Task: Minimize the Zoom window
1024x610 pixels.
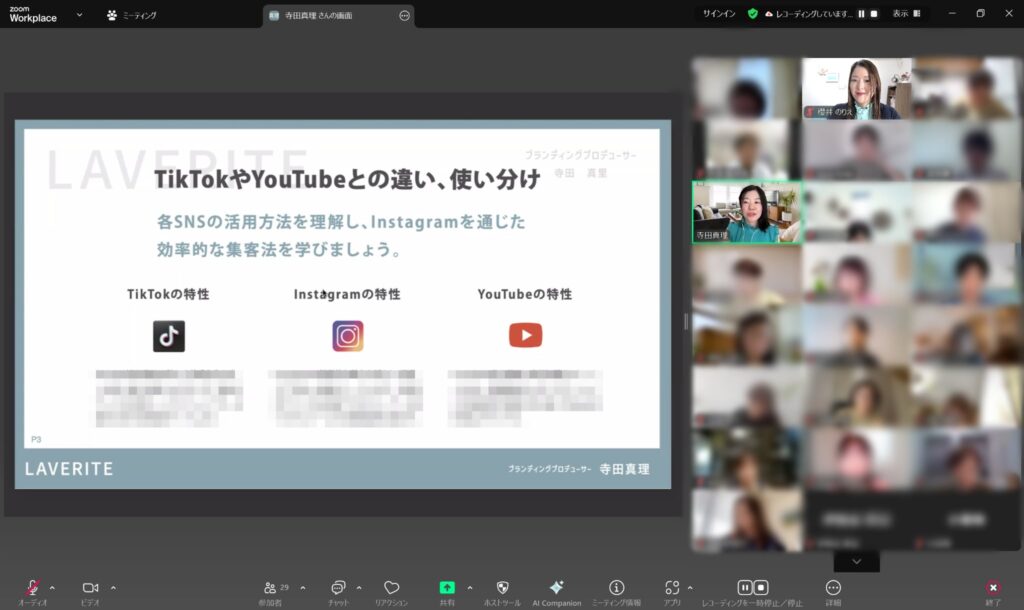Action: pos(952,13)
